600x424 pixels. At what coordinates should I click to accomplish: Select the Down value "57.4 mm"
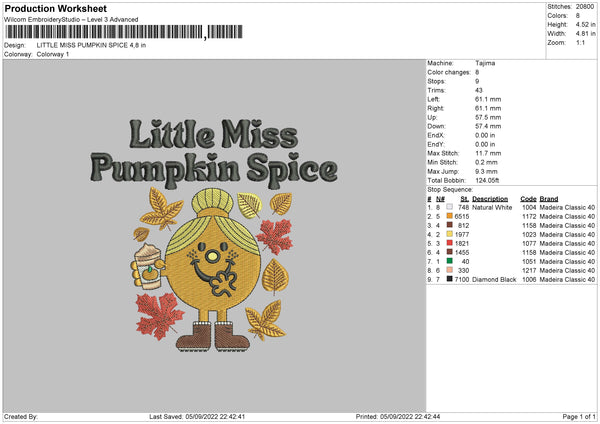click(x=488, y=126)
